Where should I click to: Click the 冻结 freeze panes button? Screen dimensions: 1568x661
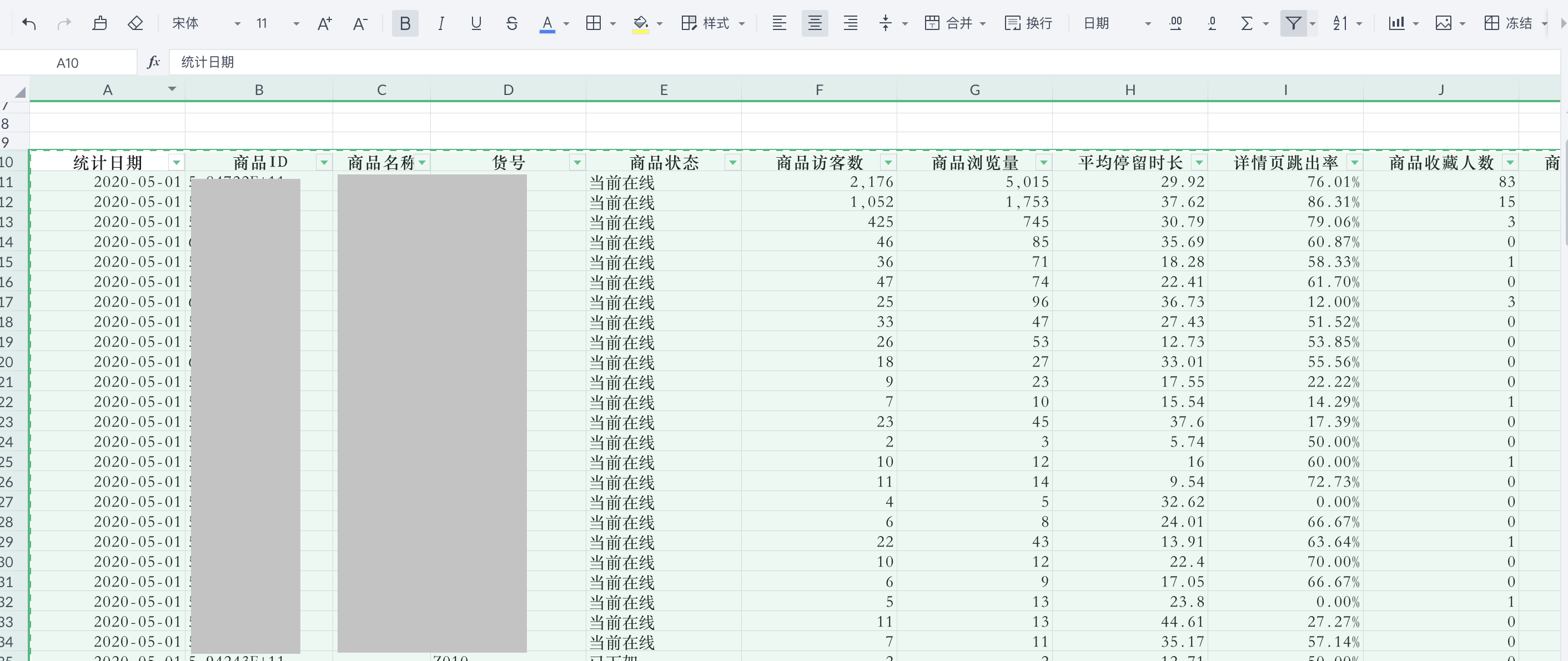click(x=1509, y=24)
